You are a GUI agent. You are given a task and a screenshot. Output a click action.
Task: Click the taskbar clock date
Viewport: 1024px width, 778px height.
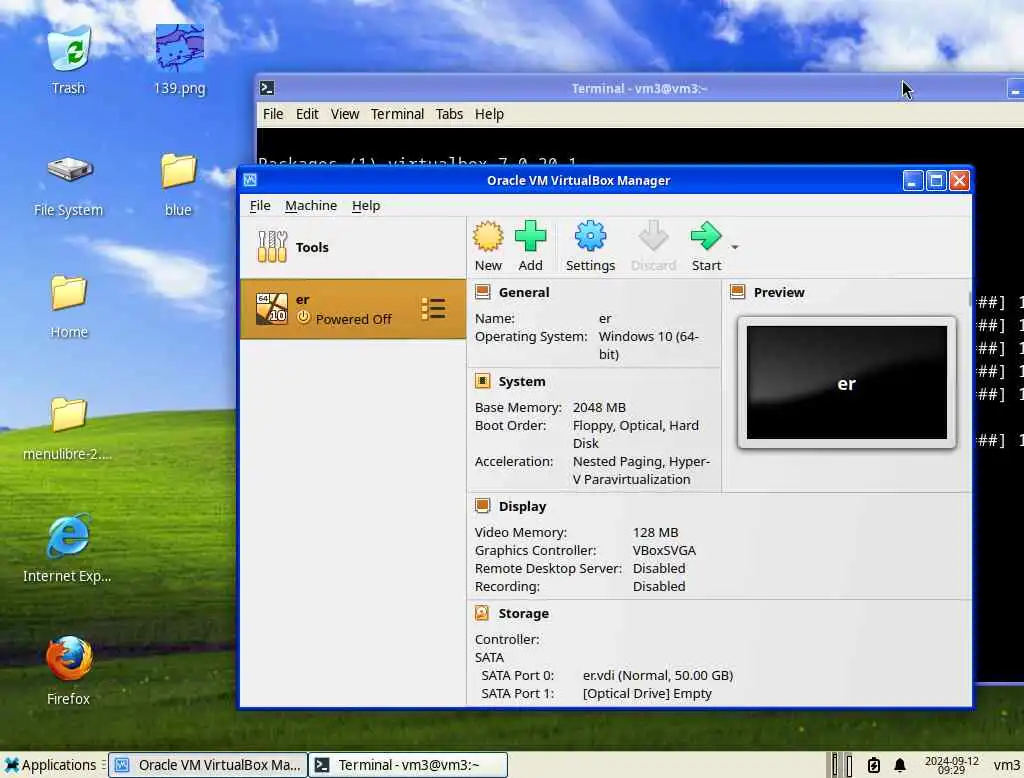[952, 765]
